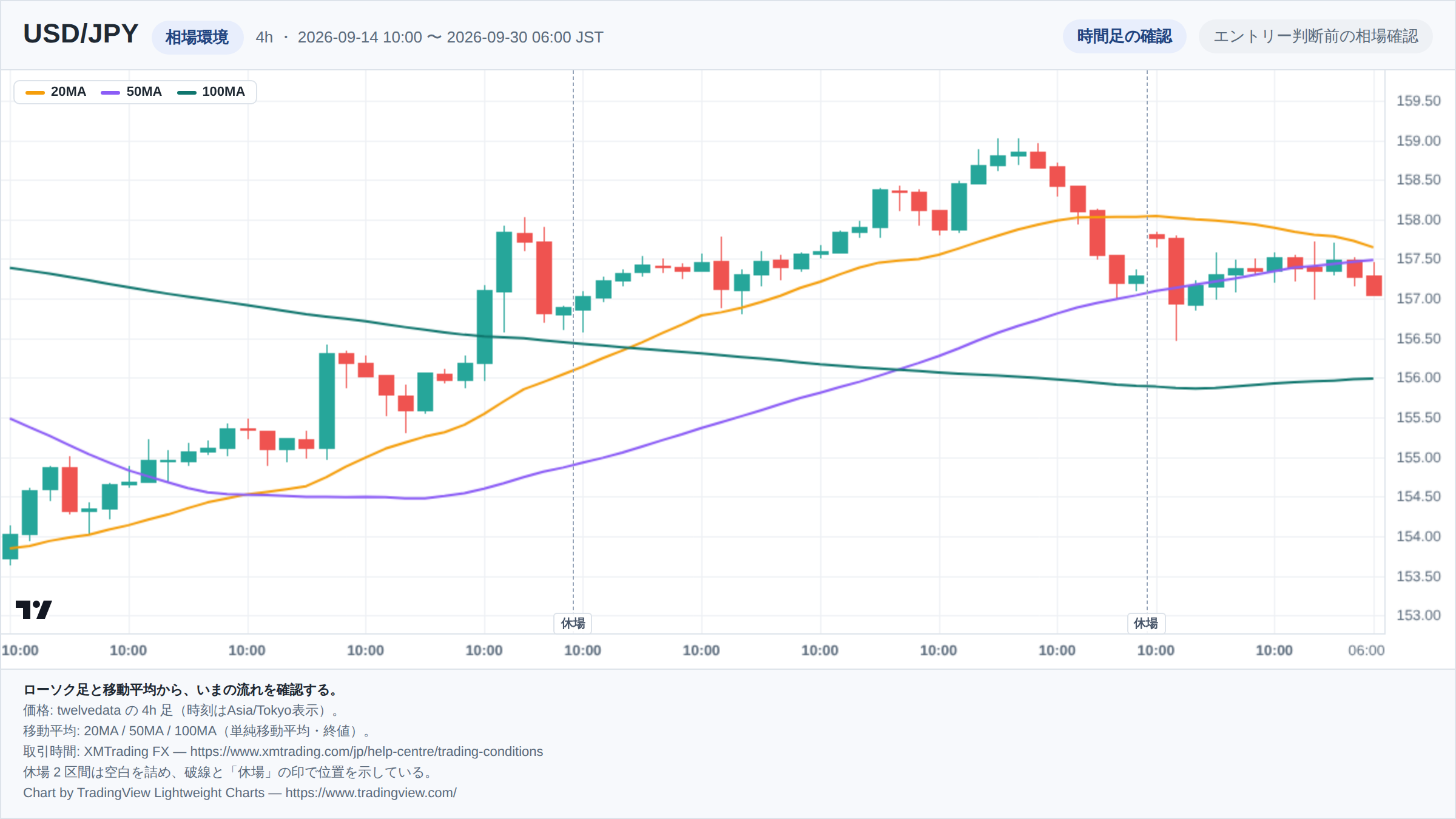Click the TradingView logo on chart
Image resolution: width=1456 pixels, height=819 pixels.
[x=34, y=609]
